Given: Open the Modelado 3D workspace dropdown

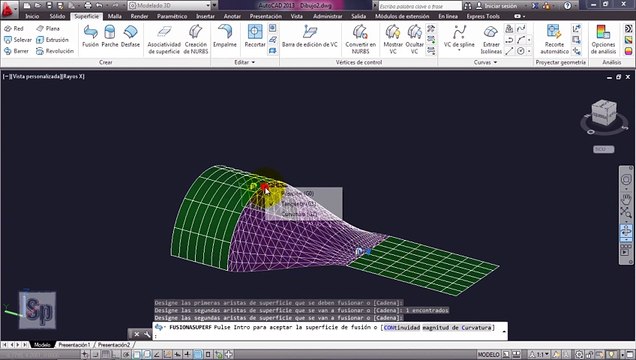Looking at the screenshot, I should [170, 6].
